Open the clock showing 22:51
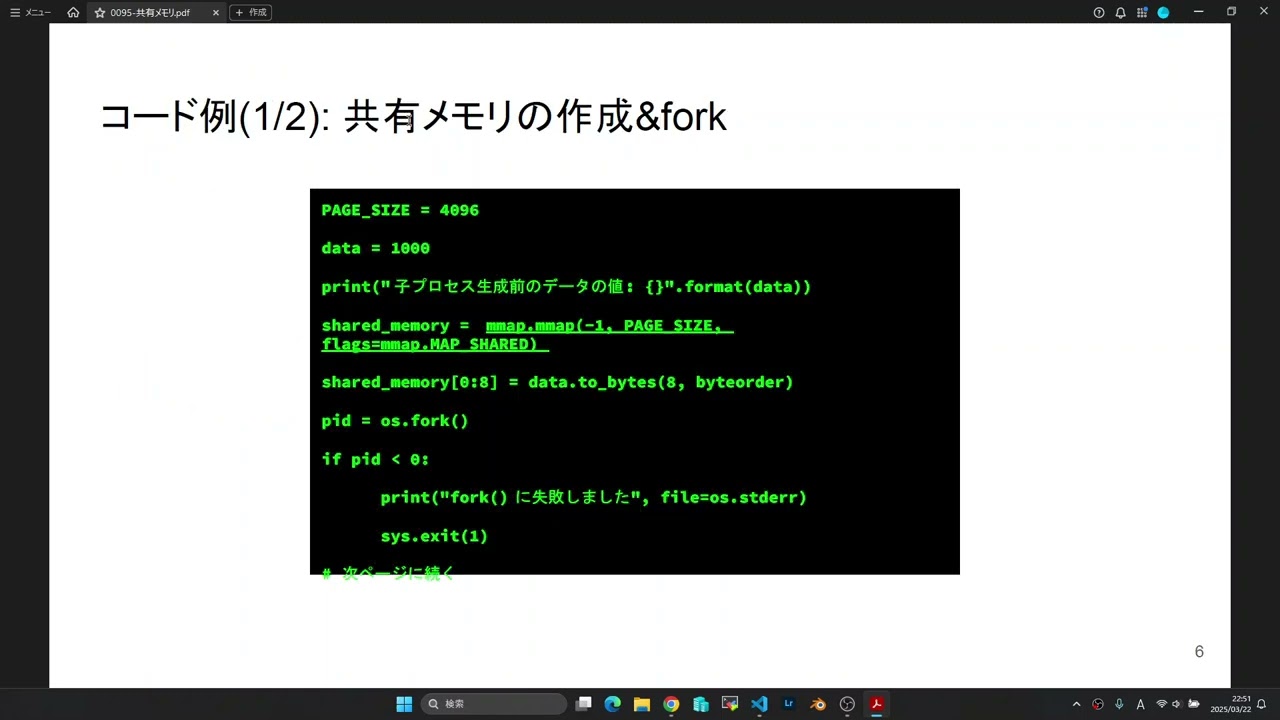 tap(1231, 704)
